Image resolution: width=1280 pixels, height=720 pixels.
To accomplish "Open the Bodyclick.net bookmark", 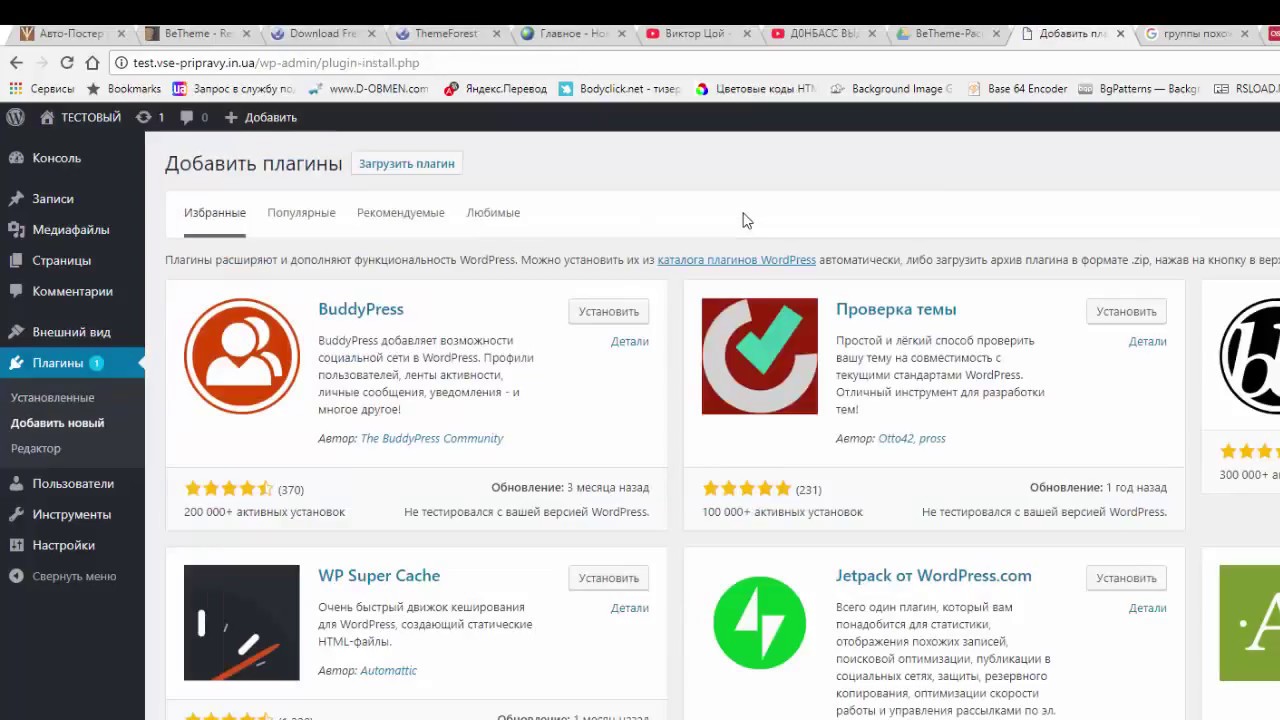I will [x=620, y=88].
